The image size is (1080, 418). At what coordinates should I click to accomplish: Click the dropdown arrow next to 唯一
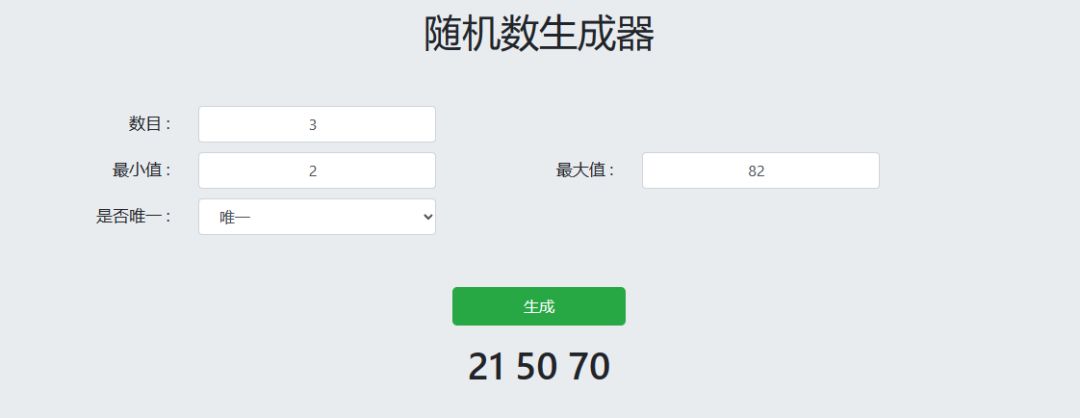(428, 216)
